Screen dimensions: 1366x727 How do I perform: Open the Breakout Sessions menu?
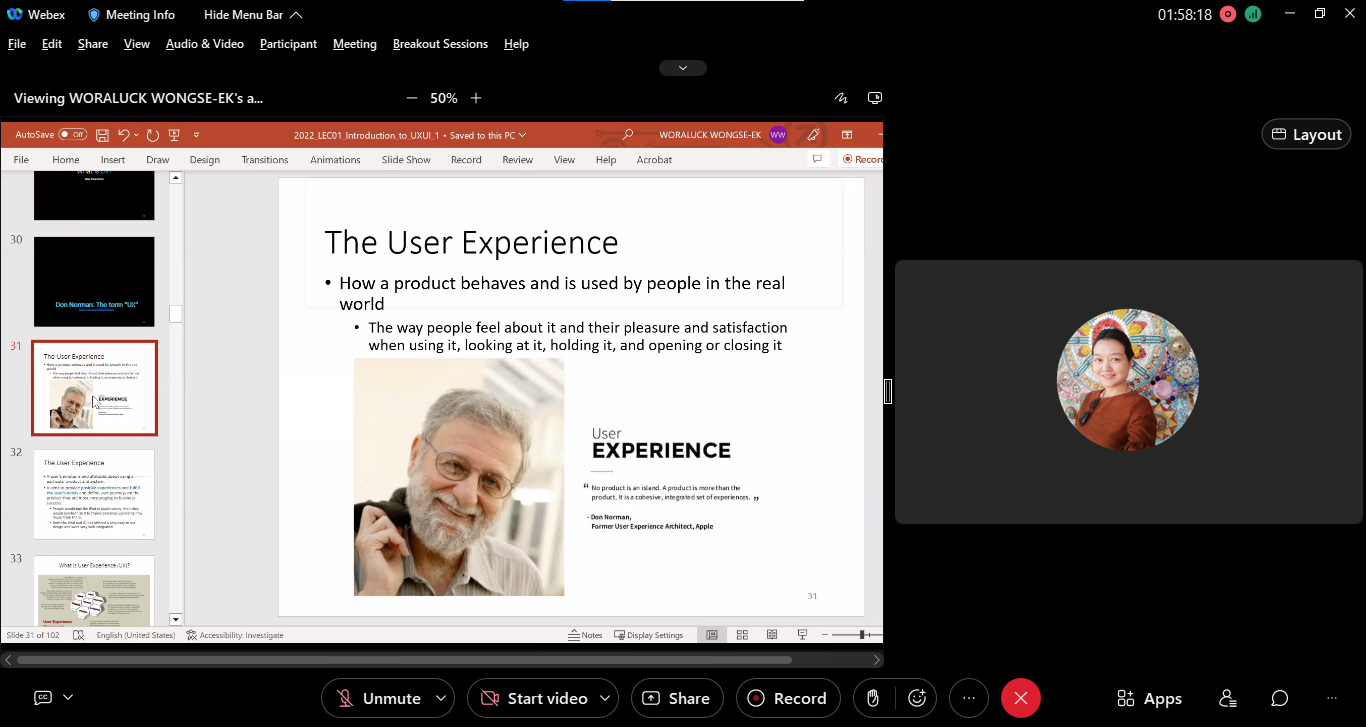pyautogui.click(x=440, y=44)
